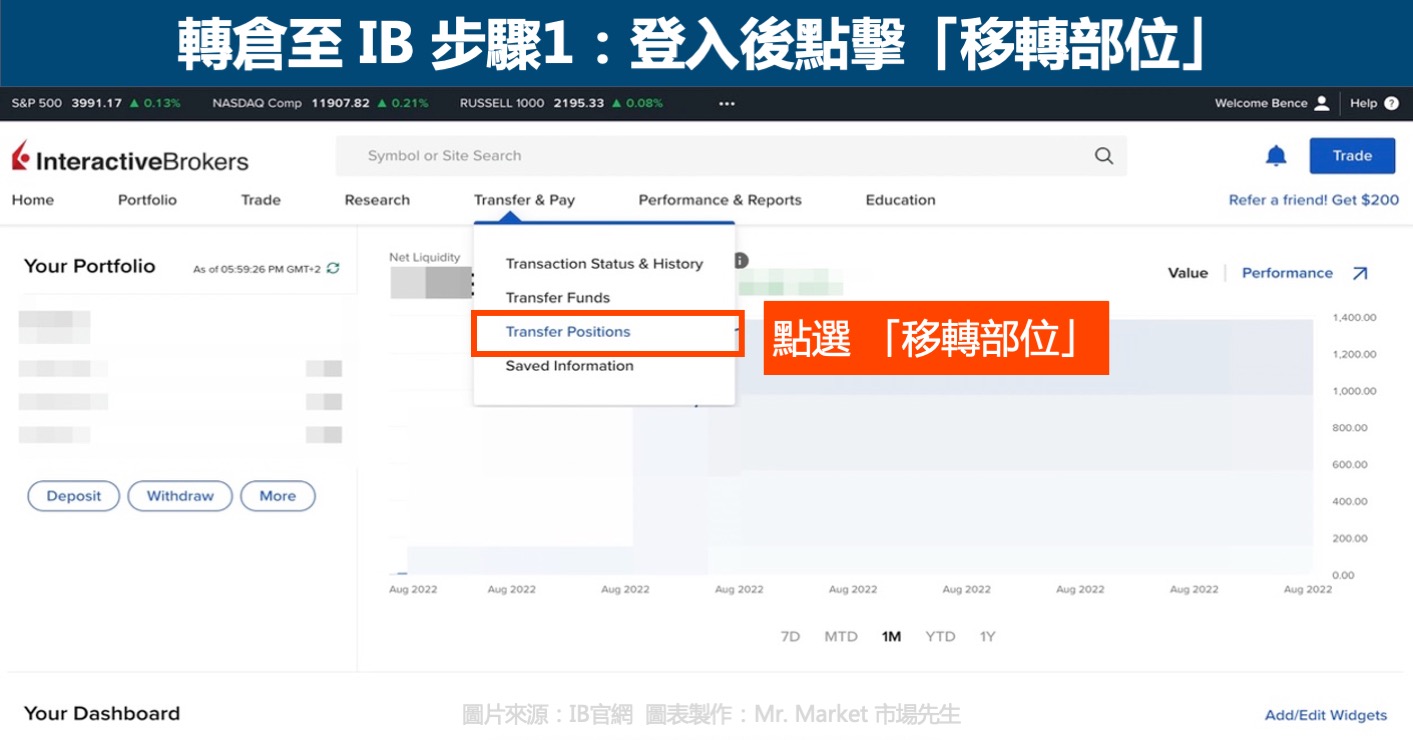Click Refer a friend! Get $200 link
The image size is (1413, 740).
(1314, 200)
